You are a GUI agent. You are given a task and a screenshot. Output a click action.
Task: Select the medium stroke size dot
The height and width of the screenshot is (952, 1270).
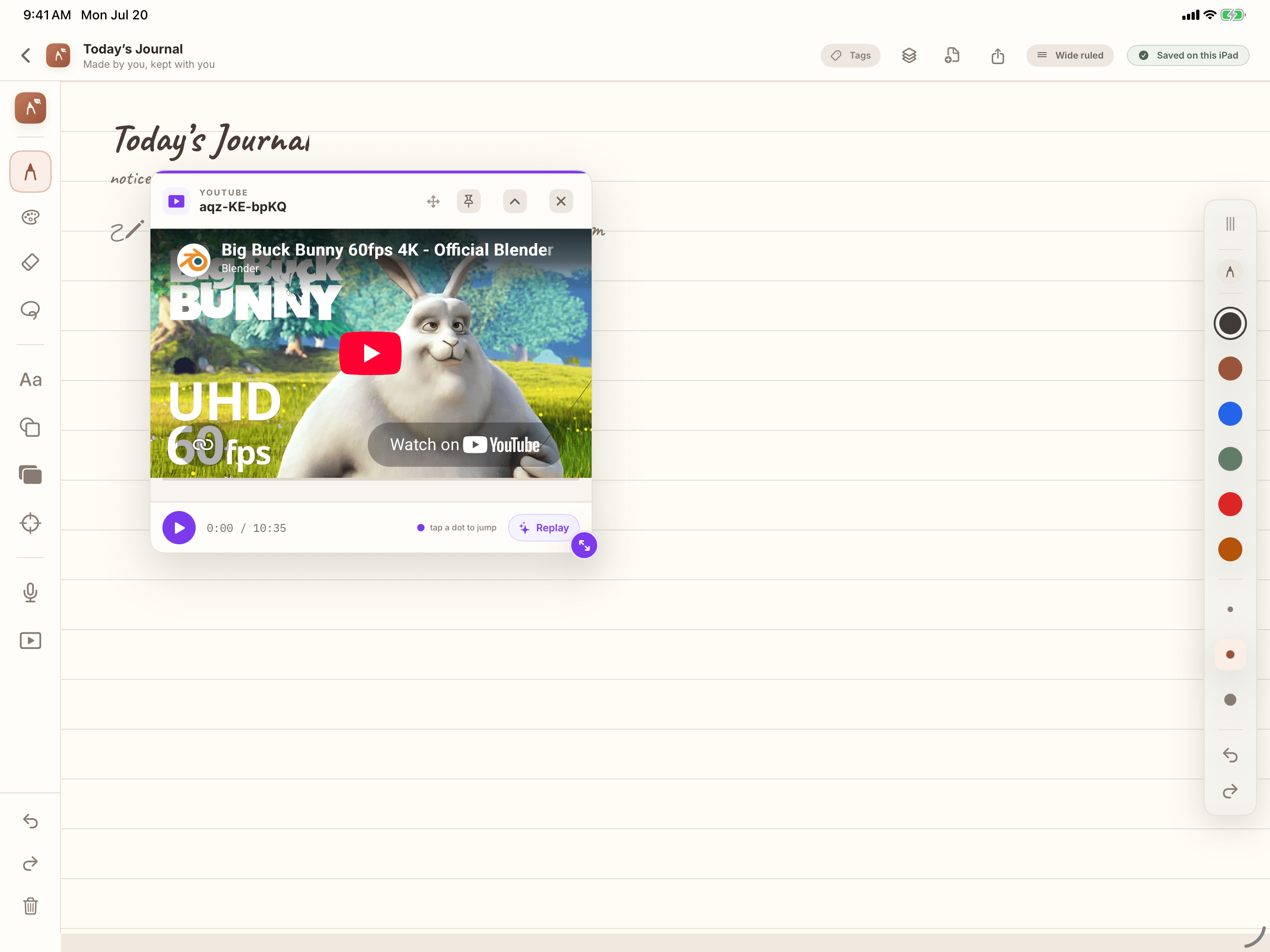(x=1230, y=654)
